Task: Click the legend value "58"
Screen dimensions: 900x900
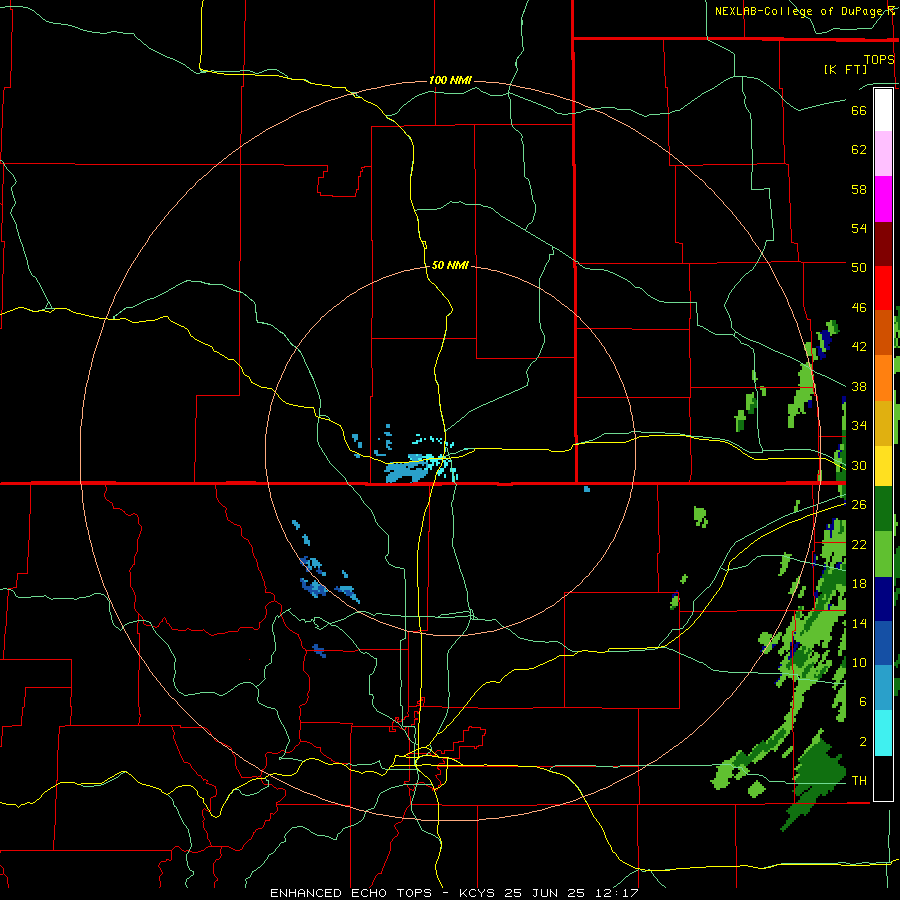Action: point(859,189)
